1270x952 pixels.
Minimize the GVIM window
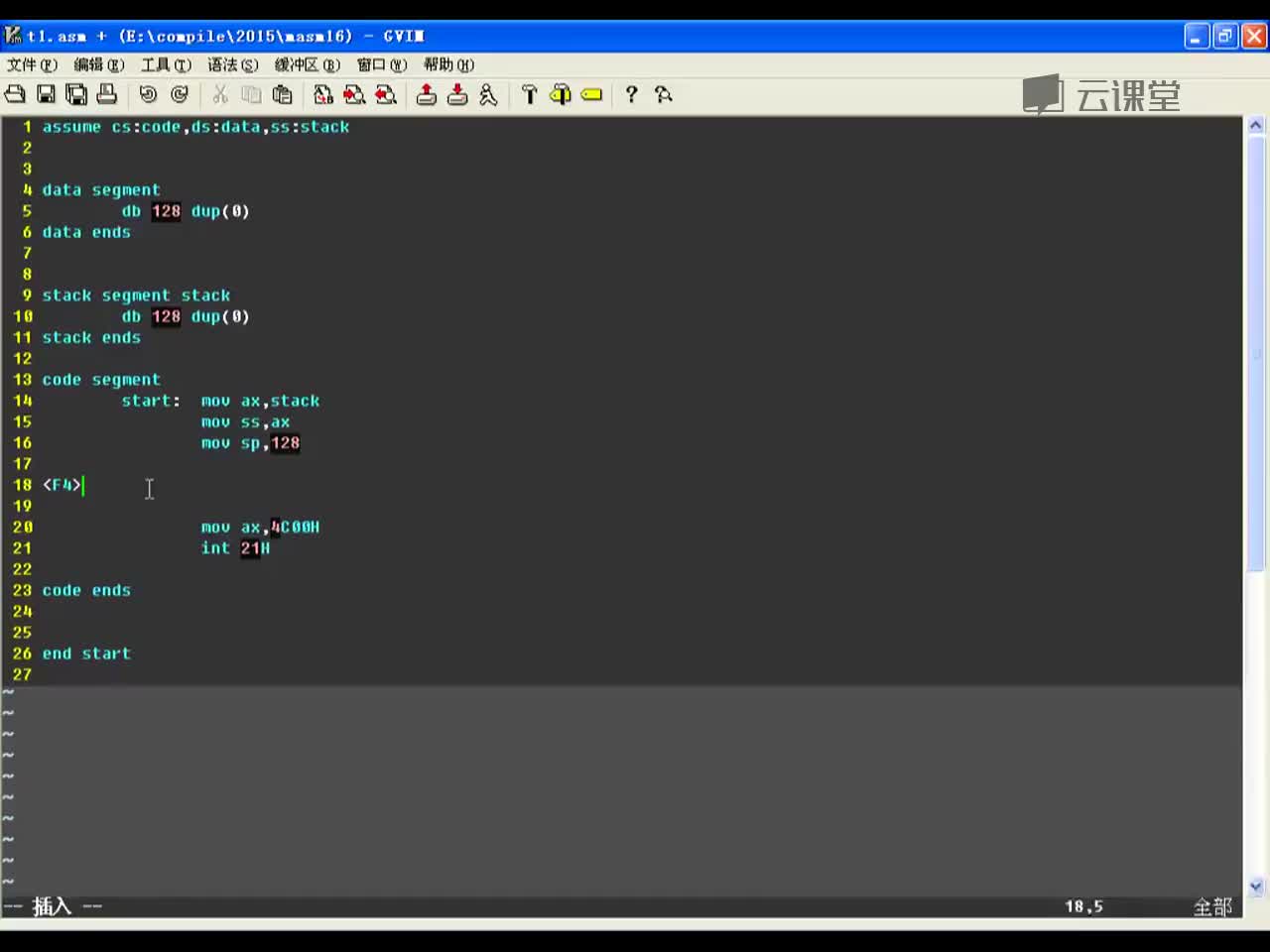click(1197, 37)
